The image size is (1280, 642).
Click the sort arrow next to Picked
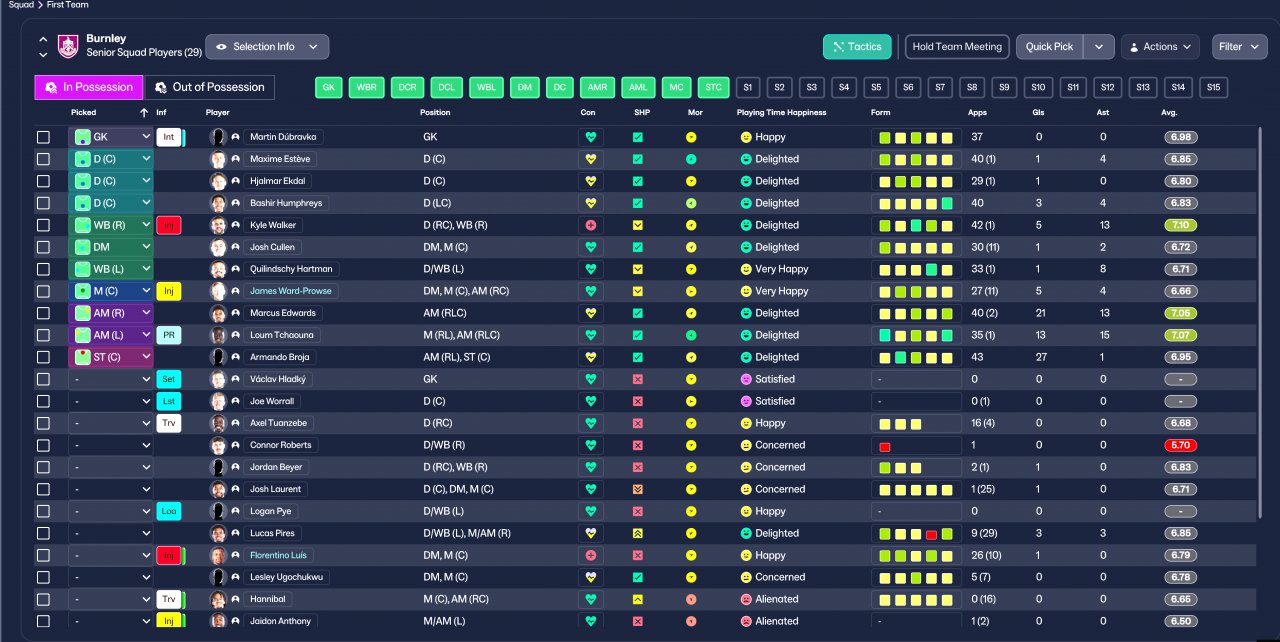[x=144, y=112]
